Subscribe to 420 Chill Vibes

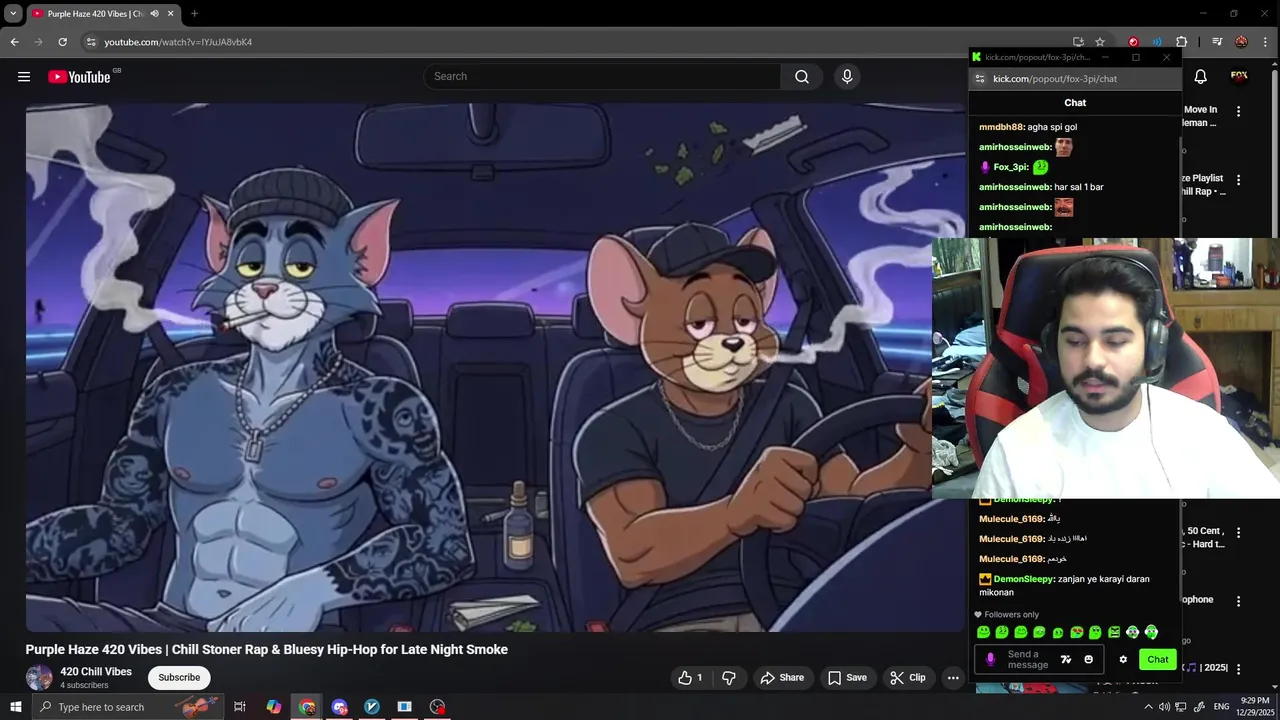[x=179, y=678]
